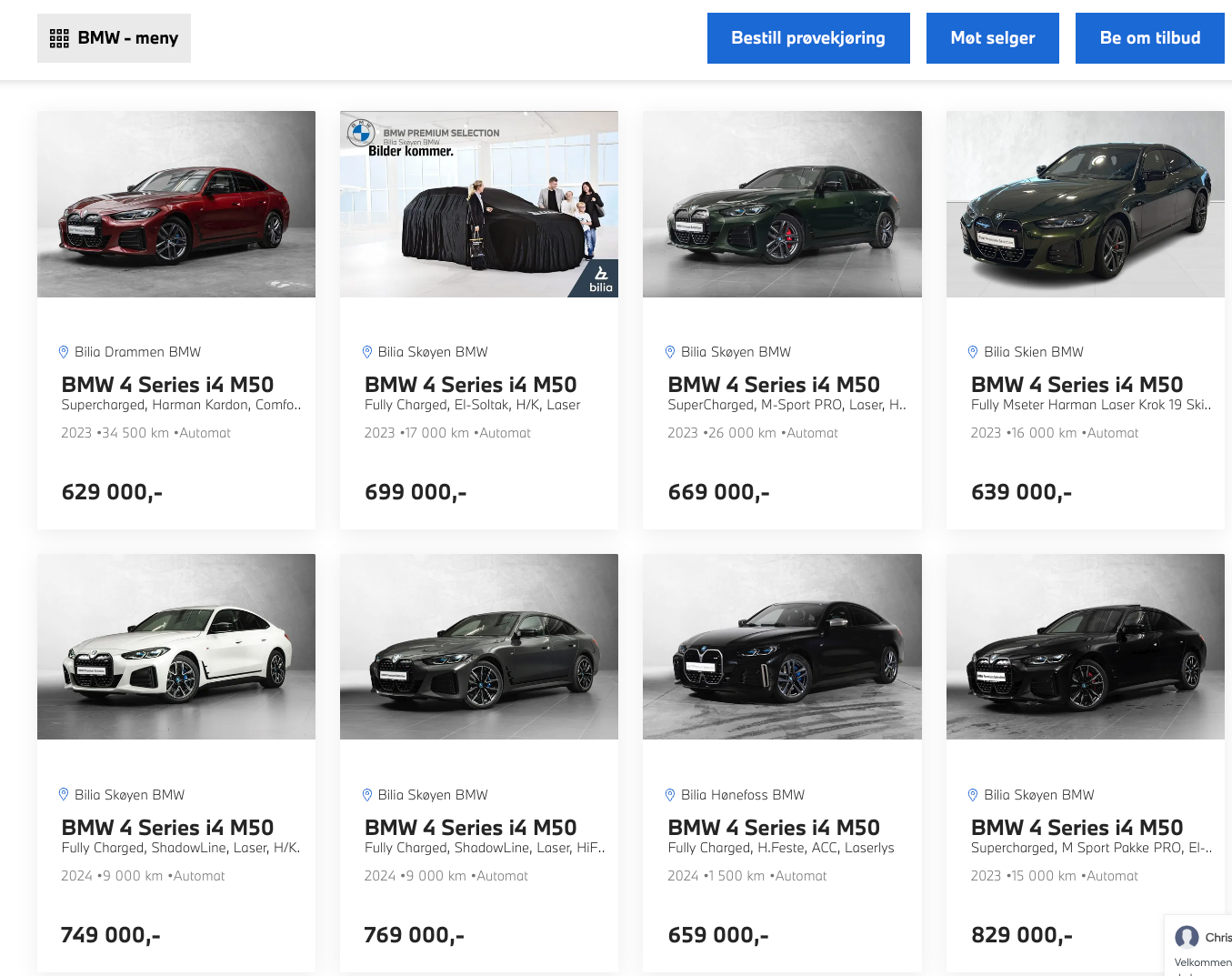Click 'Fully Mseter Harman Laser Krok 19 Ski..' text
This screenshot has height=976, width=1232.
click(x=1091, y=405)
